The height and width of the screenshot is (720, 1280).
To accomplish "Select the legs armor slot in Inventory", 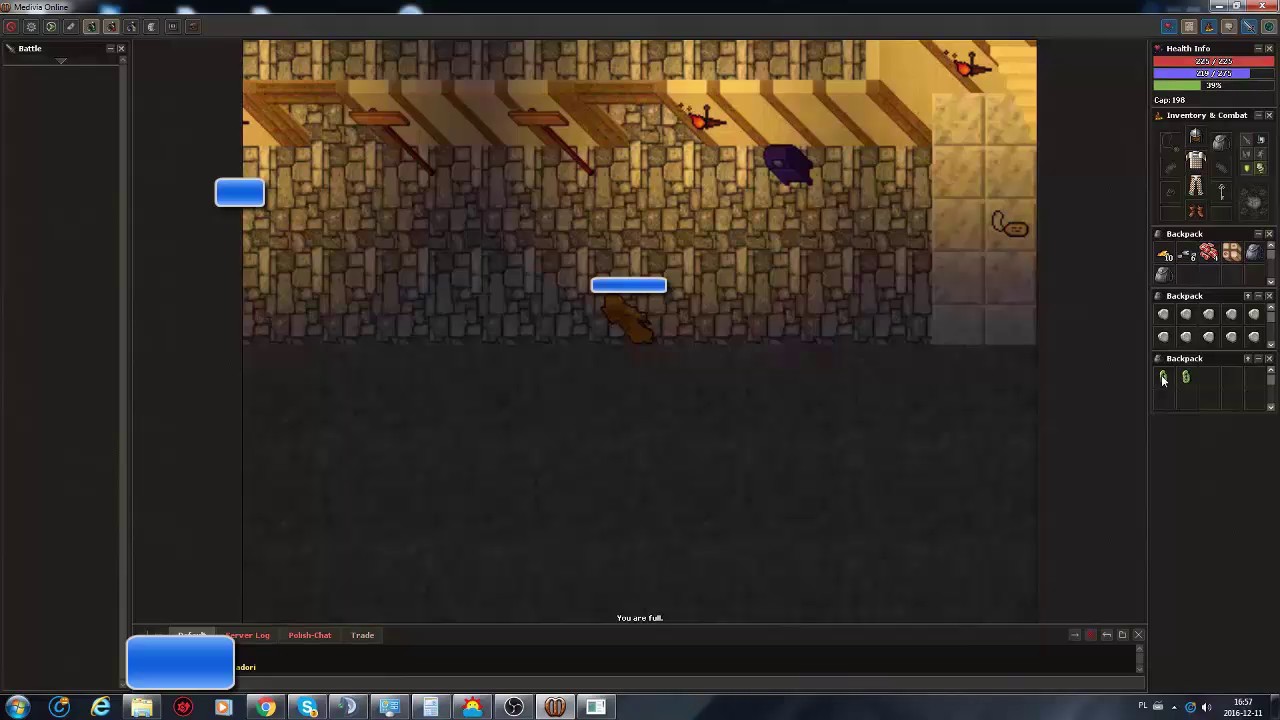I will coord(1196,187).
